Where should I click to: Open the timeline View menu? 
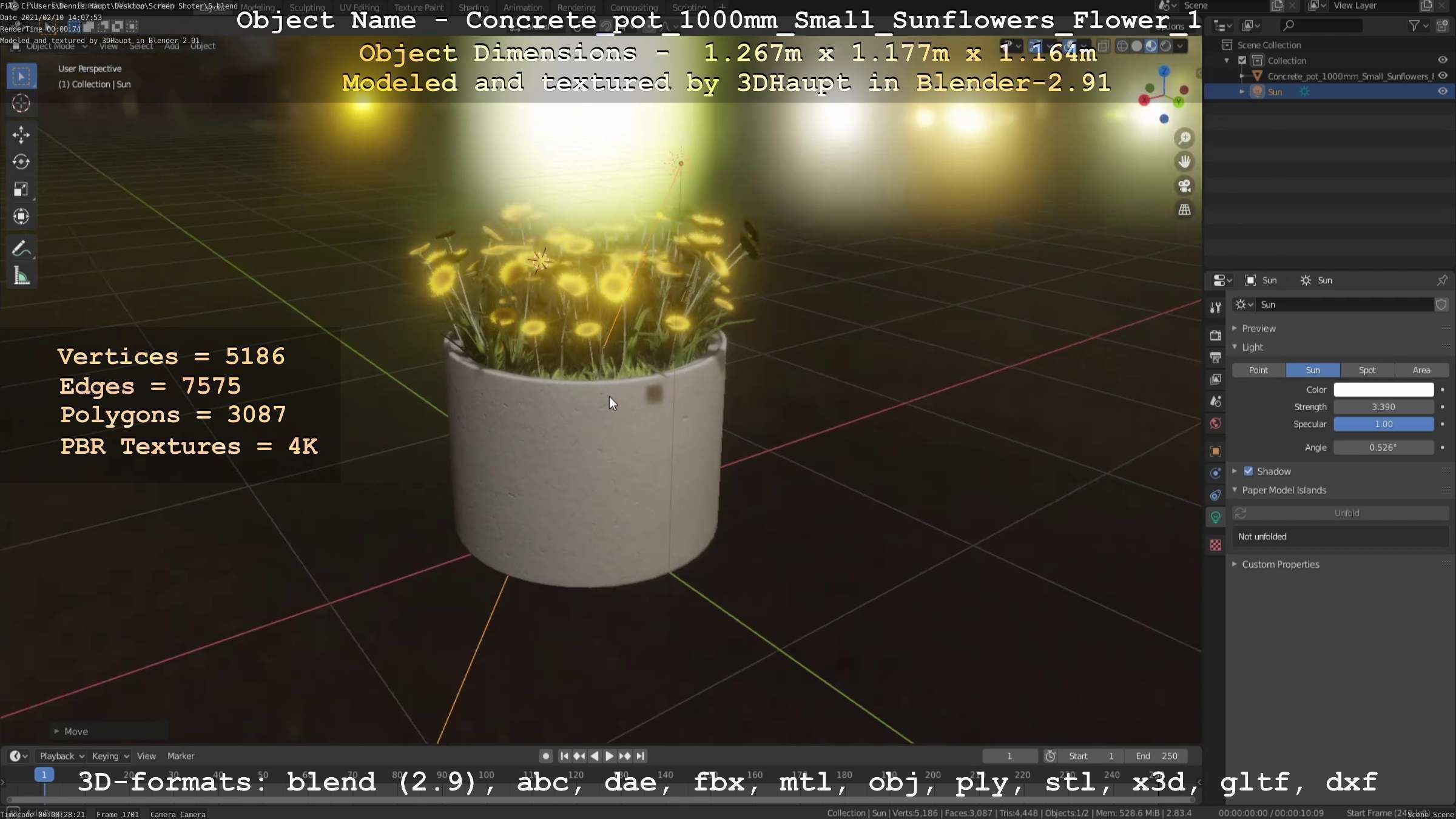pyautogui.click(x=146, y=756)
